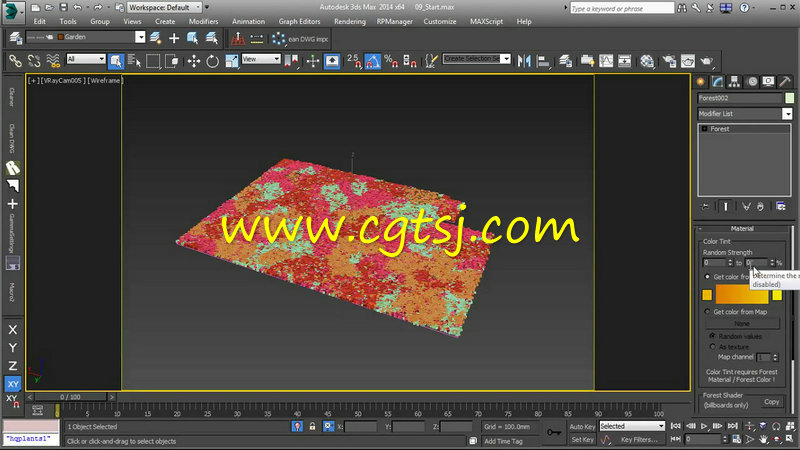Open the Display command panel tab
800x450 pixels.
pos(768,82)
